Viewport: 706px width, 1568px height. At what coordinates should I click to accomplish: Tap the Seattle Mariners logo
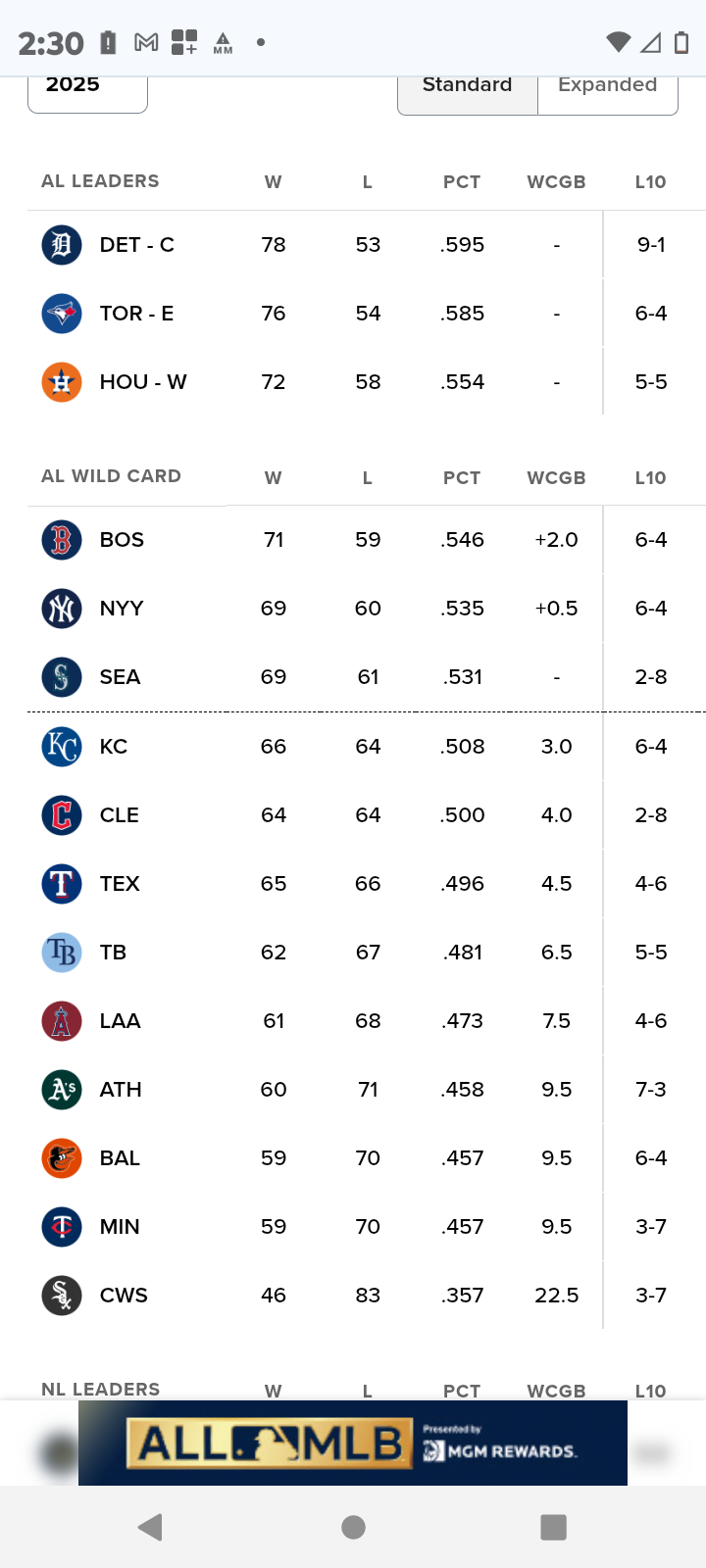coord(61,677)
